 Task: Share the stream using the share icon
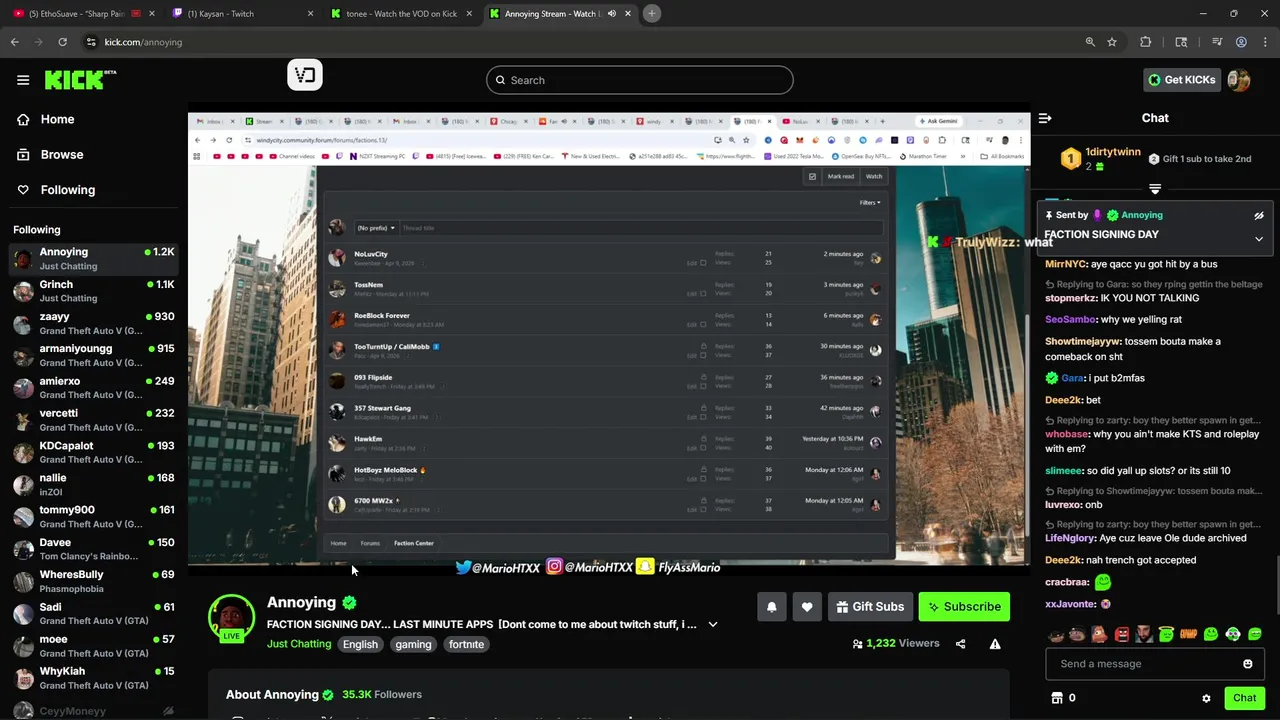pyautogui.click(x=961, y=644)
